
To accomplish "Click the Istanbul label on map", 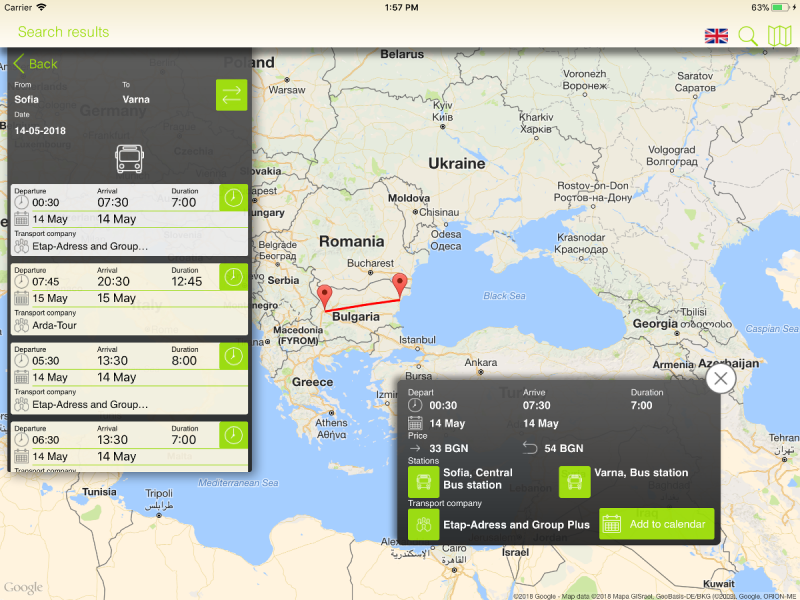I will (417, 340).
